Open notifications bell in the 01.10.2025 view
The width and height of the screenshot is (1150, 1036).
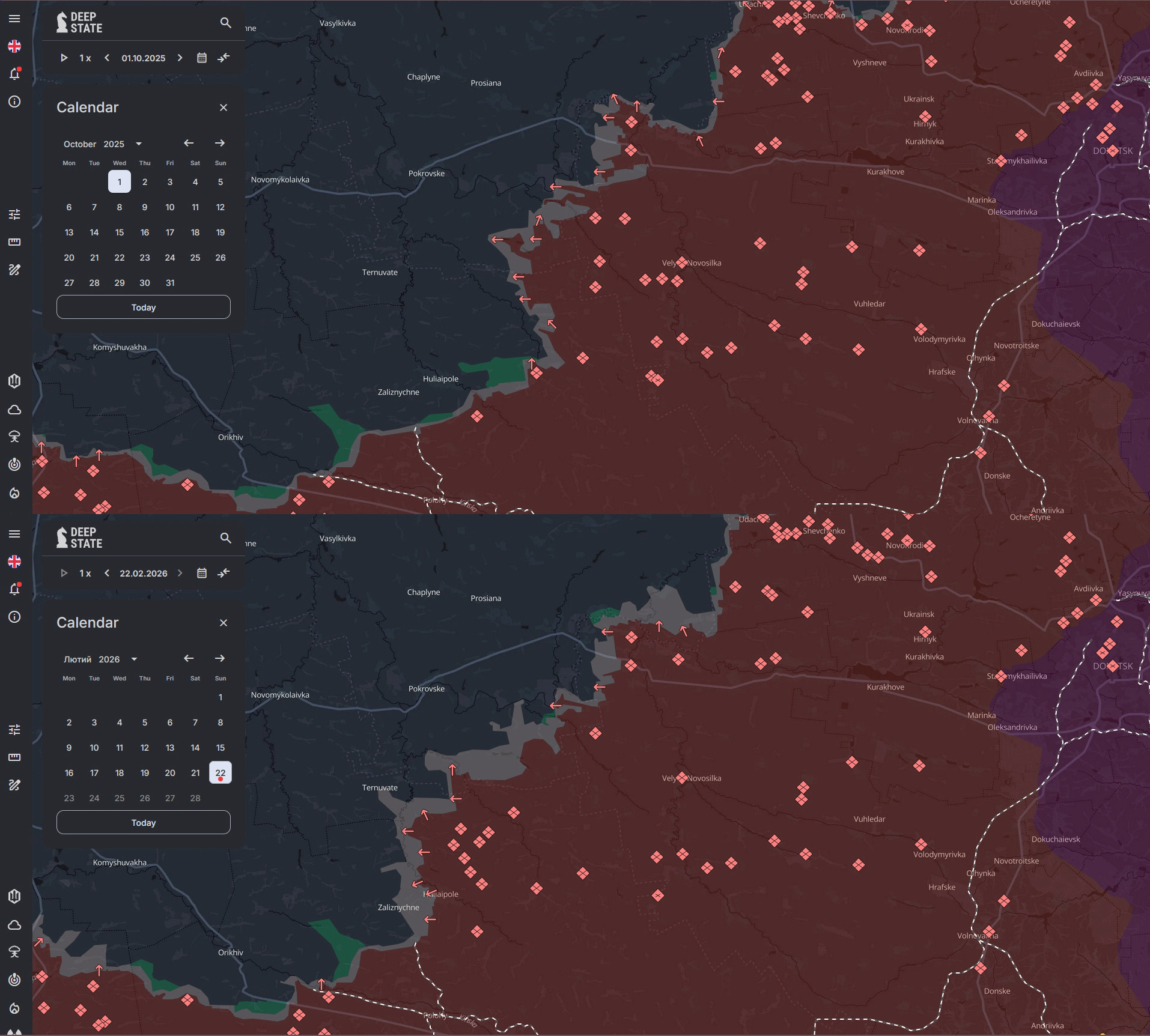(x=14, y=74)
